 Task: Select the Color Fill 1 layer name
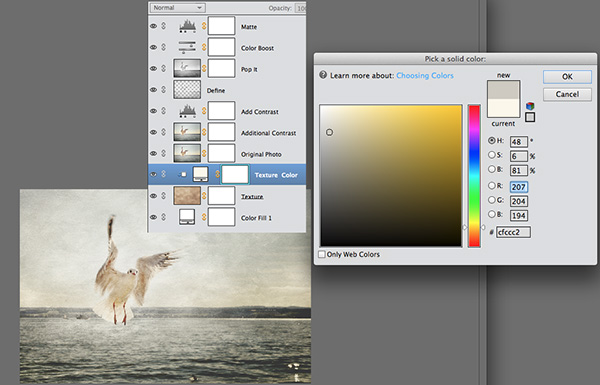pos(256,218)
